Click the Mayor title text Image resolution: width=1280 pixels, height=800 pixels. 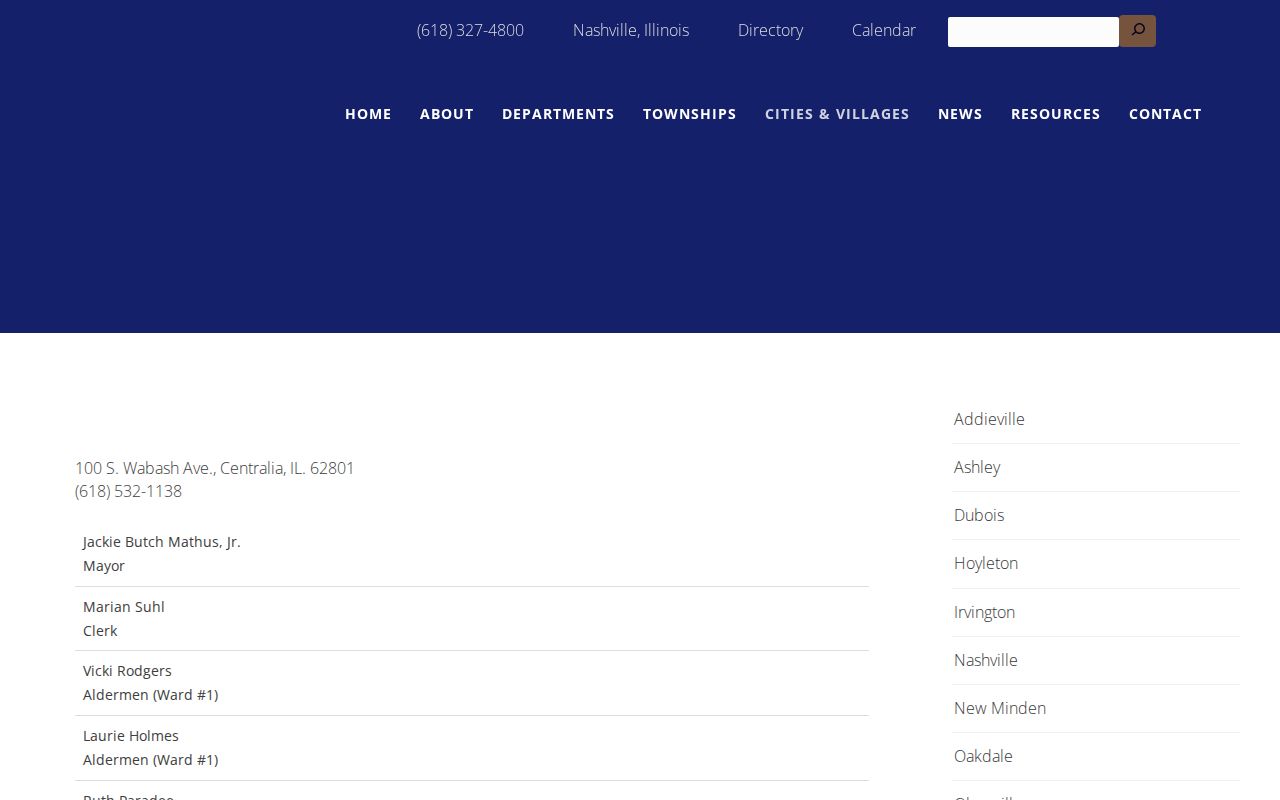point(104,566)
